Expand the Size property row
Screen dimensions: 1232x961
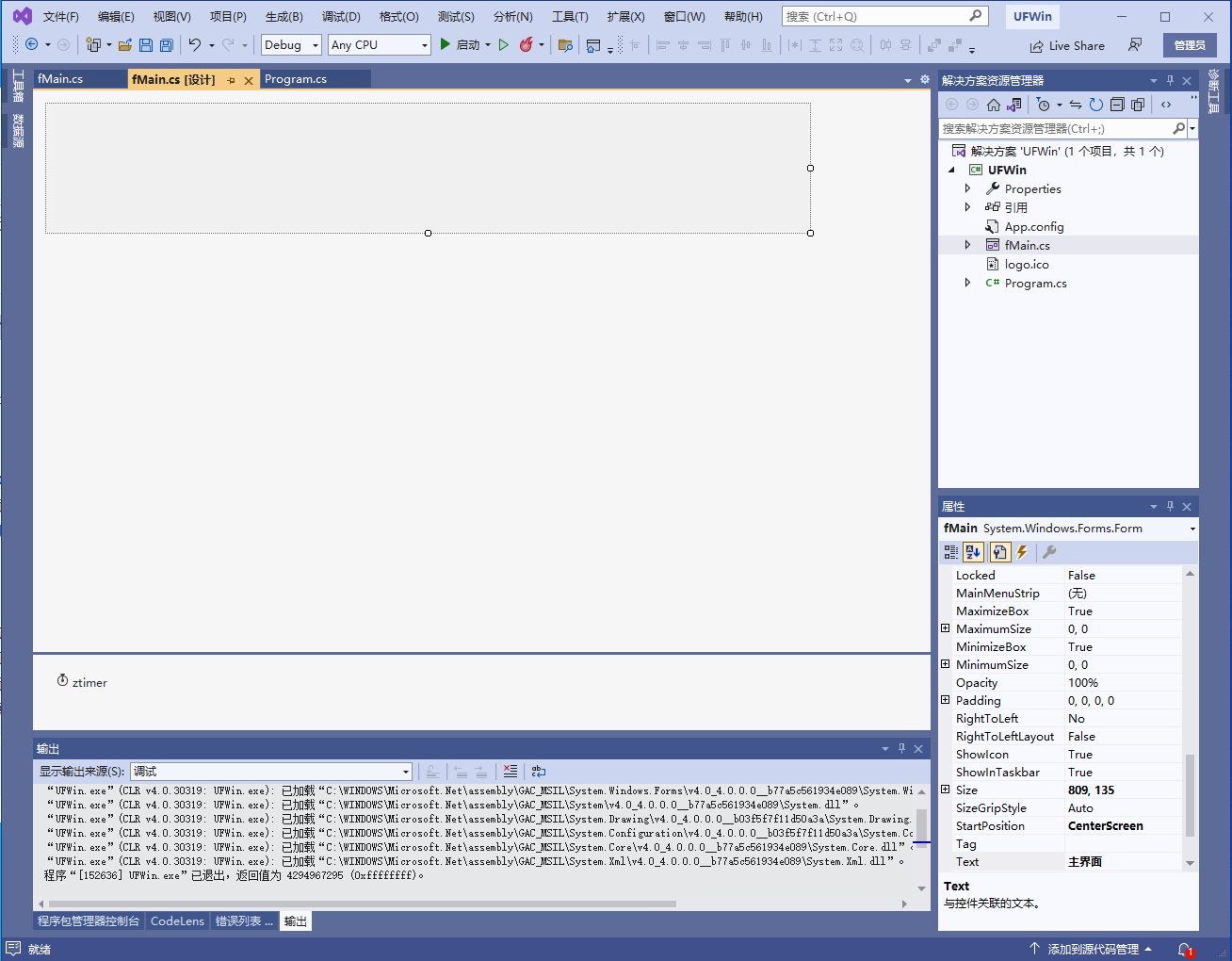click(945, 790)
